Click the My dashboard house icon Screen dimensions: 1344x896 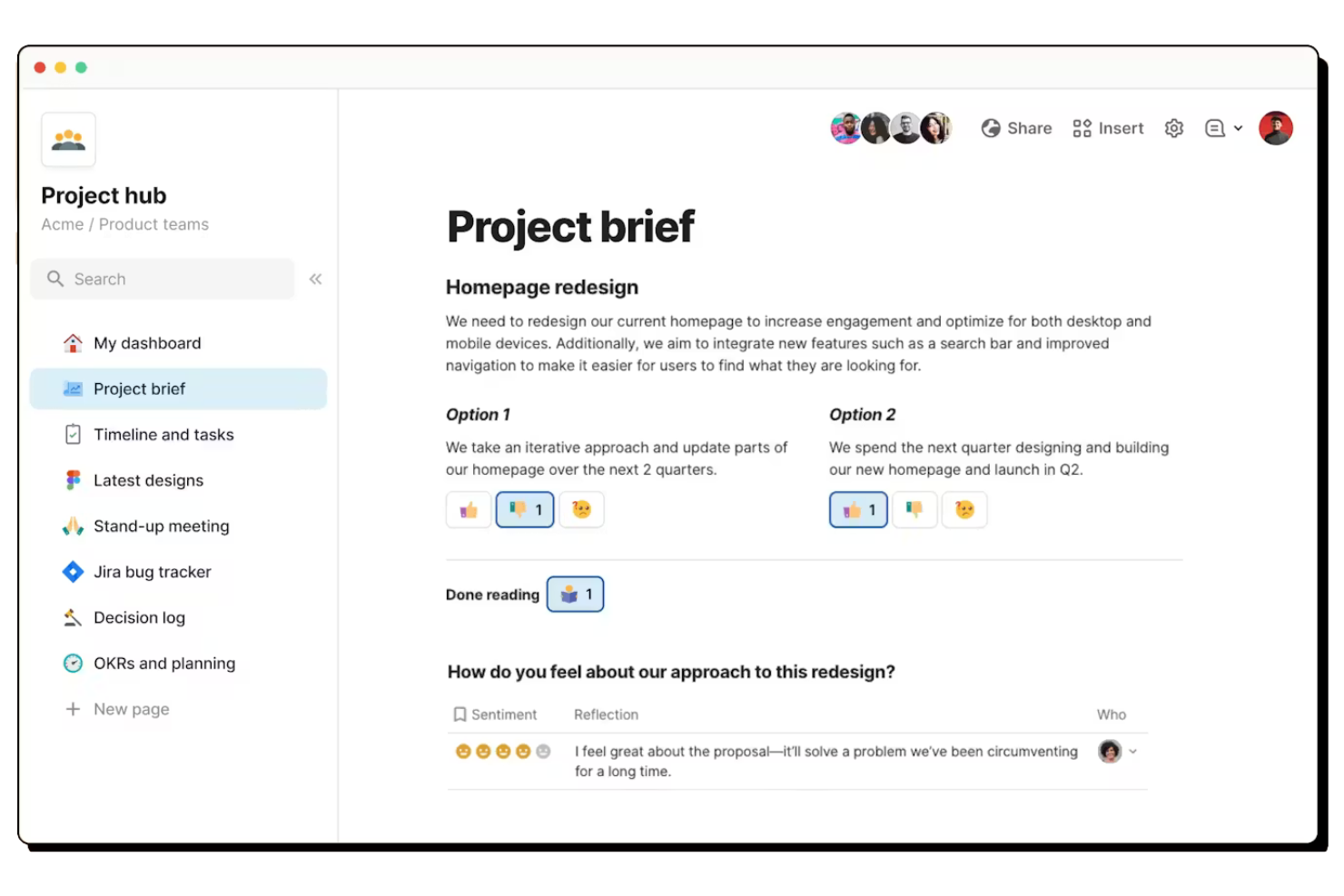[x=72, y=342]
